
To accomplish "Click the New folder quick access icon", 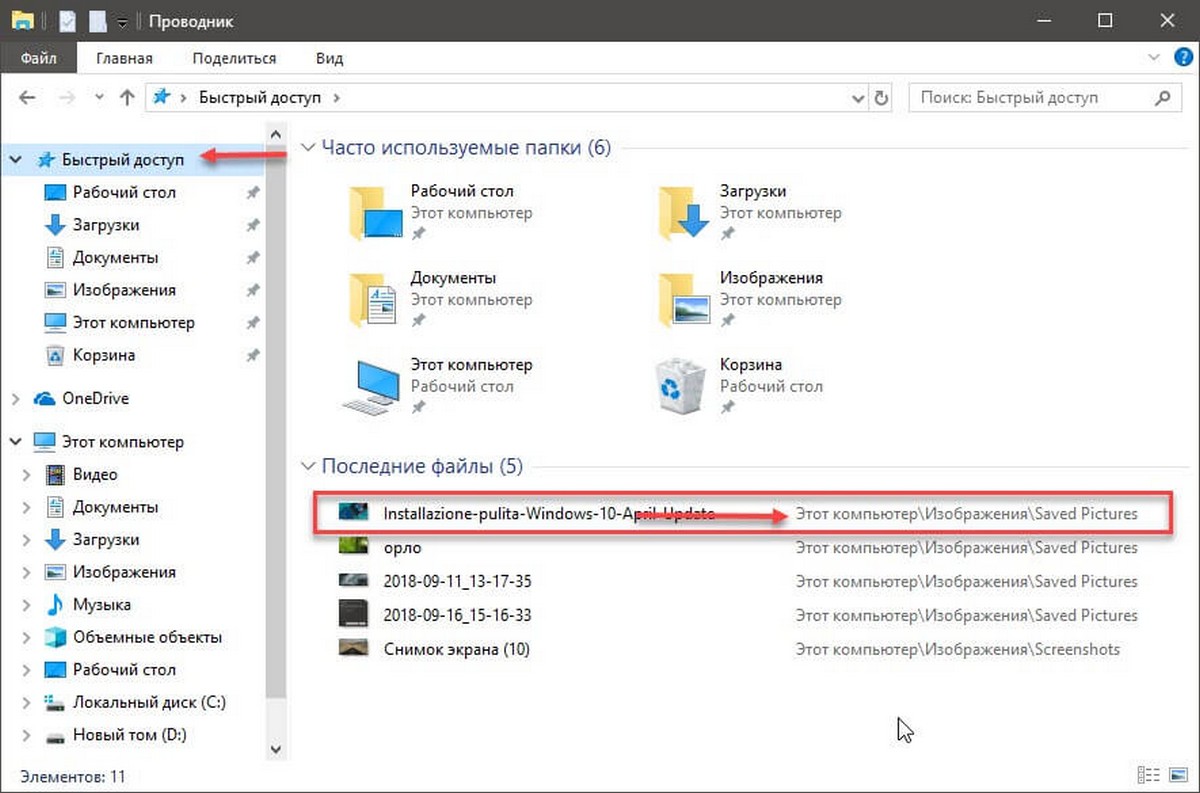I will [97, 20].
